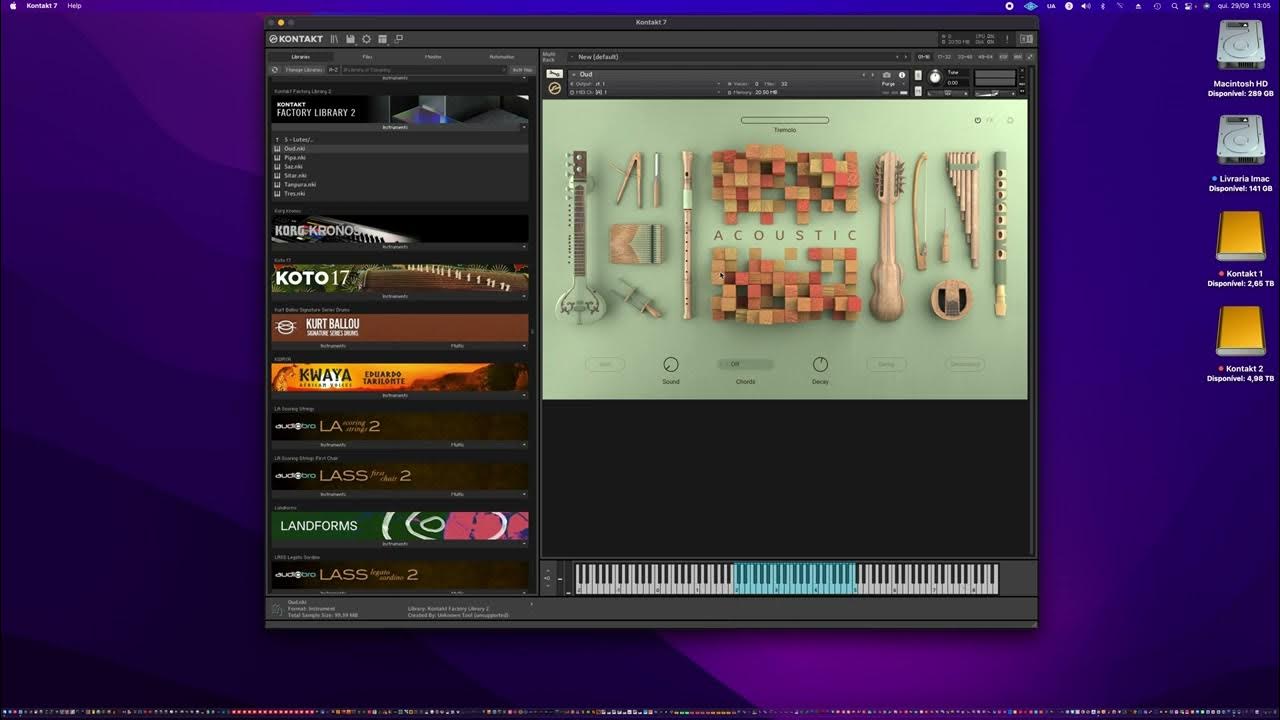Select the 01-16 rack page button
The image size is (1280, 720).
[924, 57]
